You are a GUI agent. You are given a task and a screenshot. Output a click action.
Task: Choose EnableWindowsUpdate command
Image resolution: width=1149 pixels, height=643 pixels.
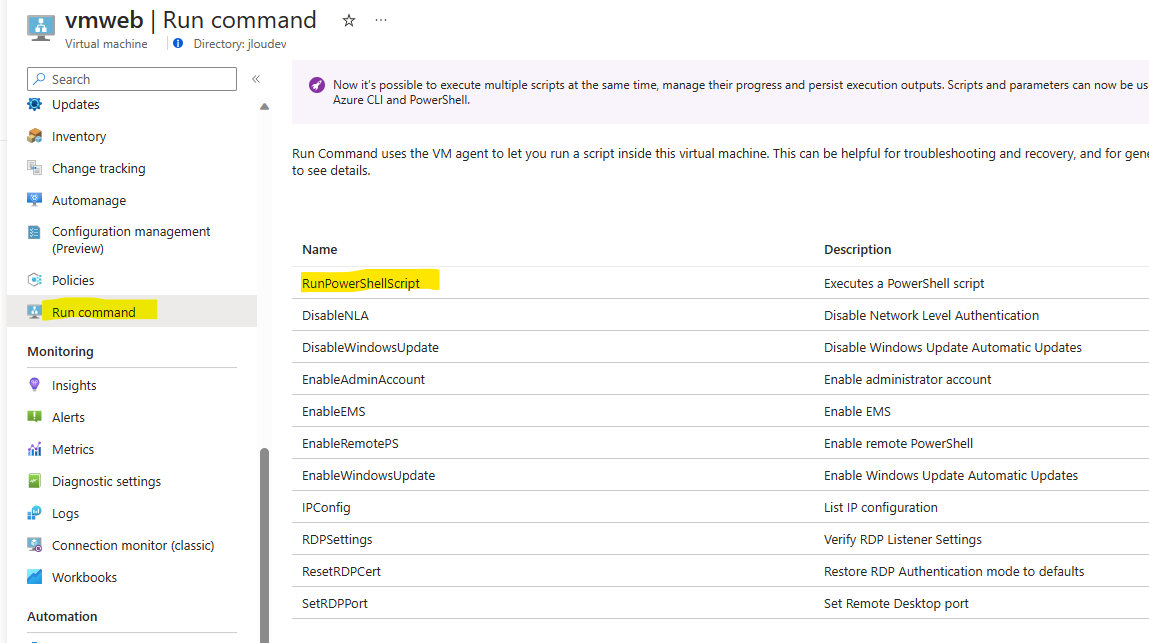click(x=369, y=476)
